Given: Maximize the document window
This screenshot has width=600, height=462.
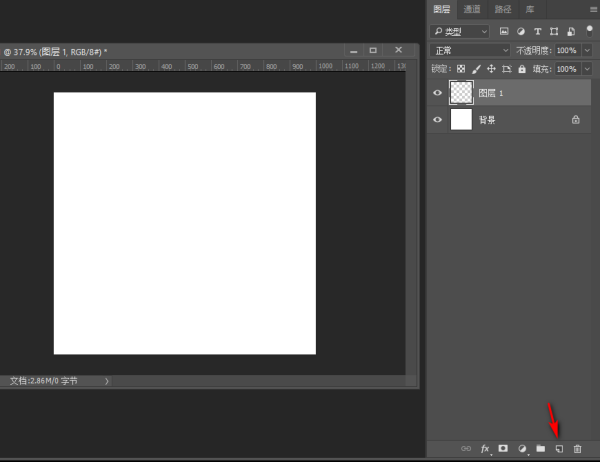Looking at the screenshot, I should [x=373, y=50].
